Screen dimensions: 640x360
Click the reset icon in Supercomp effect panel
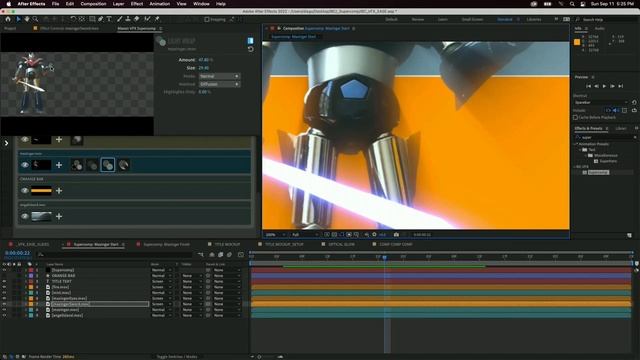tap(251, 49)
